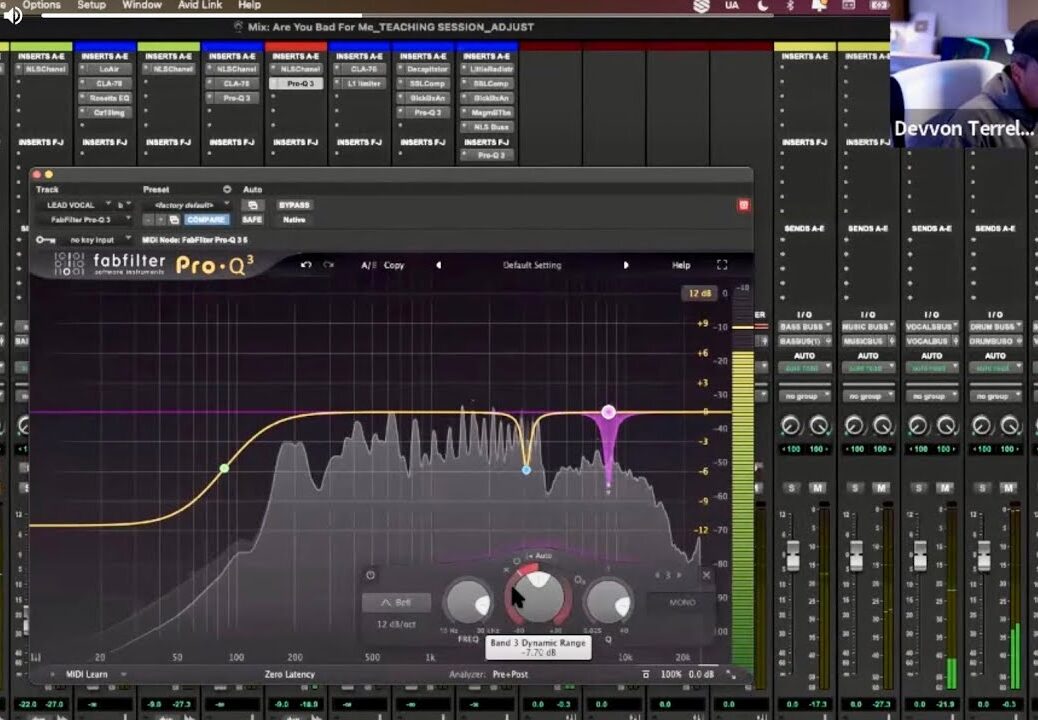
Task: Open the Help menu in menu bar
Action: pos(250,5)
